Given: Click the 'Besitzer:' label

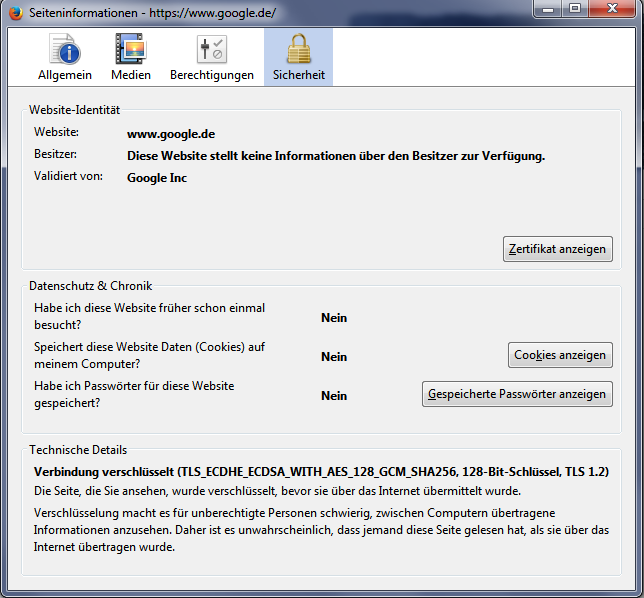Looking at the screenshot, I should pos(55,154).
